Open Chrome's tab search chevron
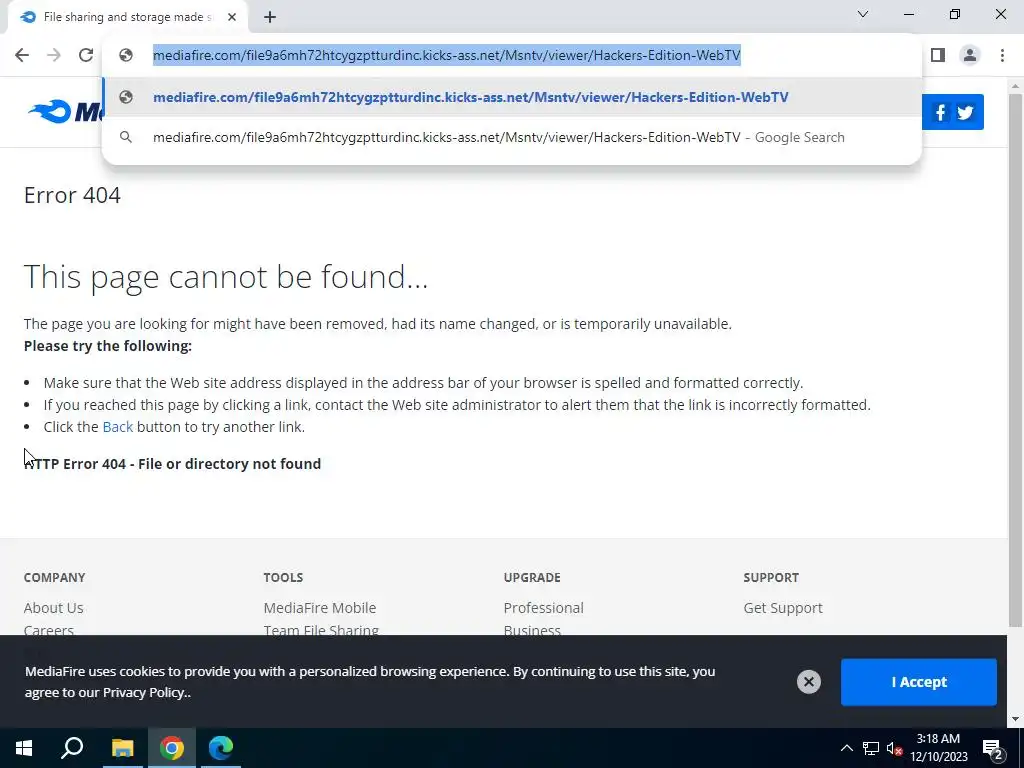Screen dimensions: 1024x768 [x=863, y=14]
